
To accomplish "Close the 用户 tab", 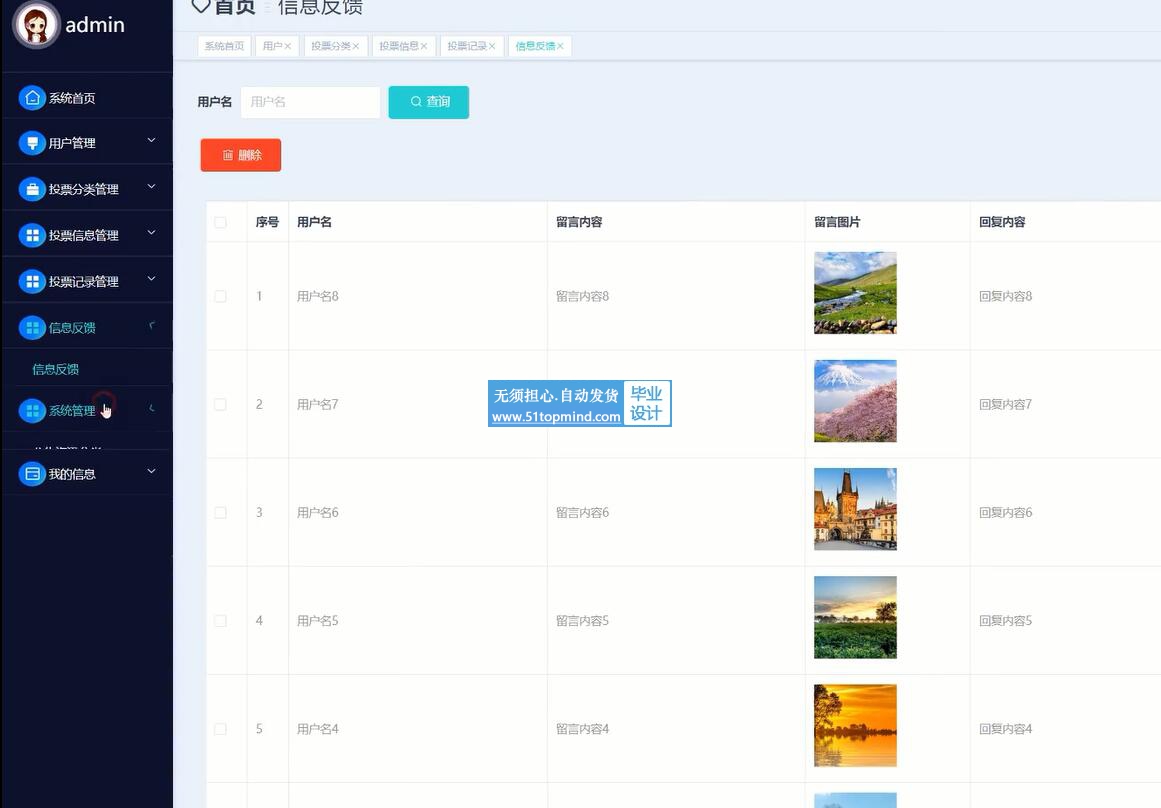I will [x=288, y=46].
